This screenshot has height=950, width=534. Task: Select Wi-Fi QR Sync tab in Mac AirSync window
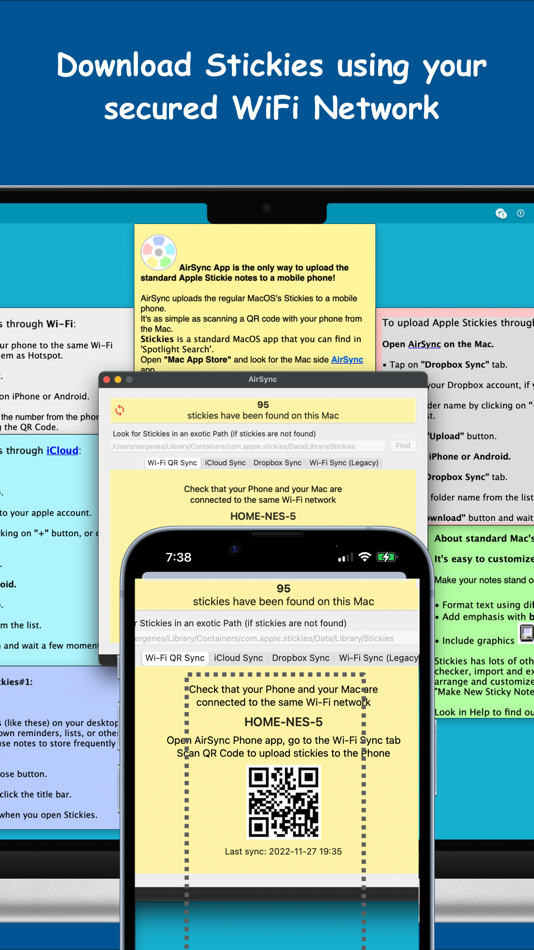(173, 462)
